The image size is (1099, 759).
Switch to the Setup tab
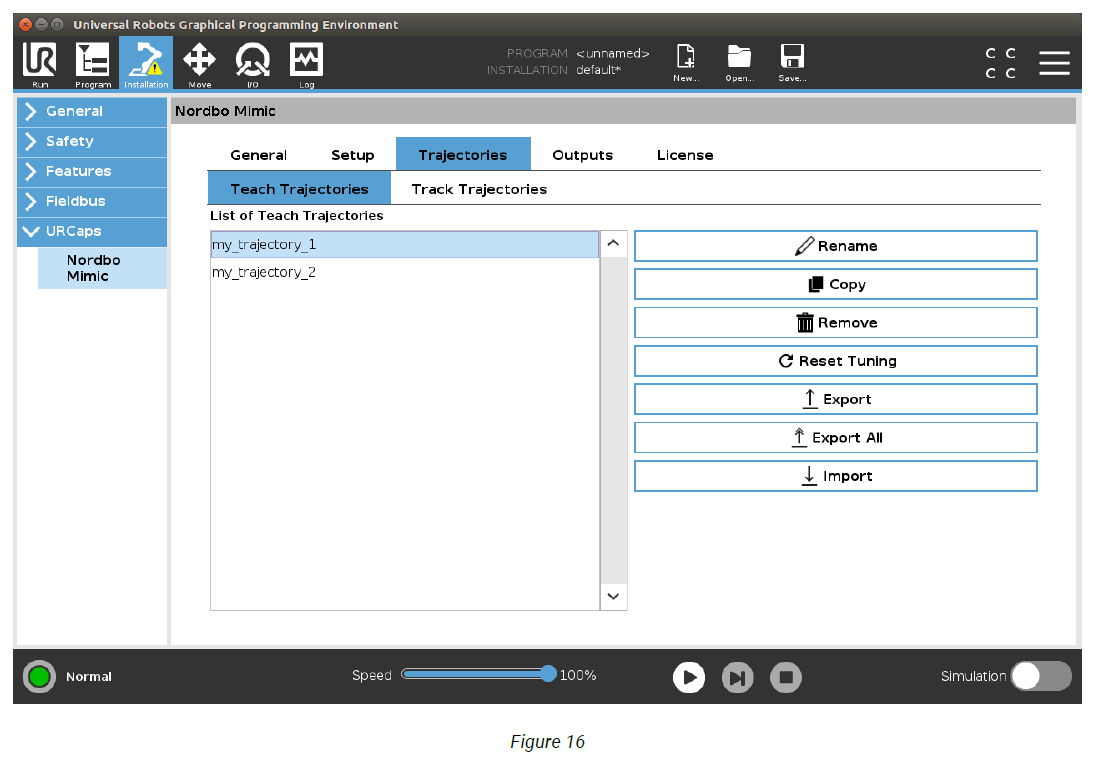coord(353,155)
